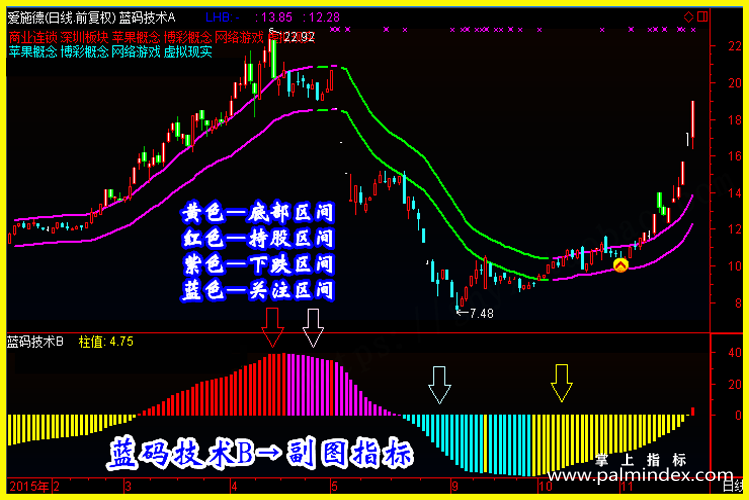Click the last tall red candlestick near 18
749x500 pixels.
pos(693,123)
